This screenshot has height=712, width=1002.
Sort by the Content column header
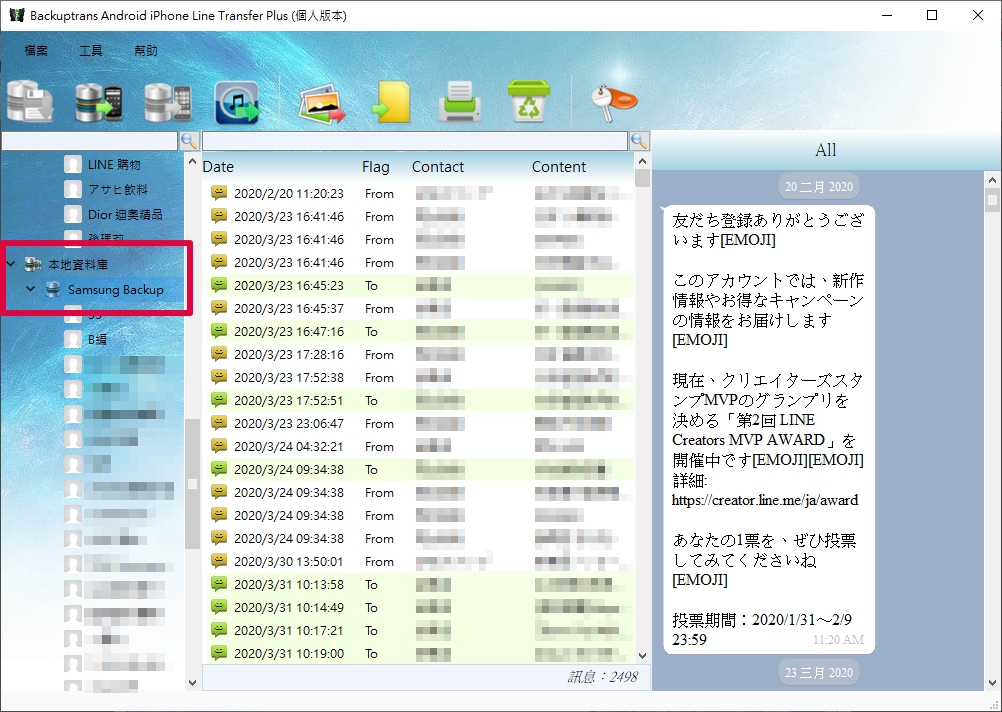pos(559,167)
